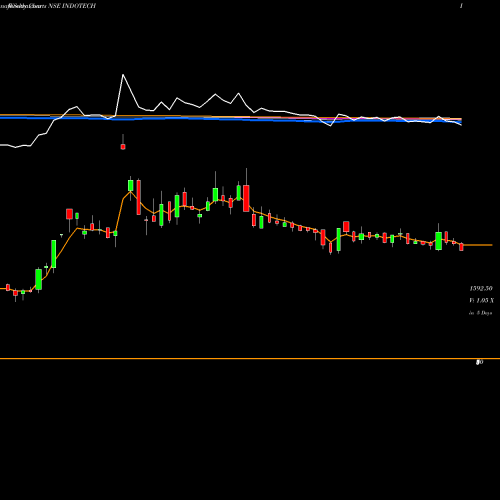Click the isolated red candle below the white spike
Image resolution: width=500 pixels, height=500 pixels.
(123, 146)
